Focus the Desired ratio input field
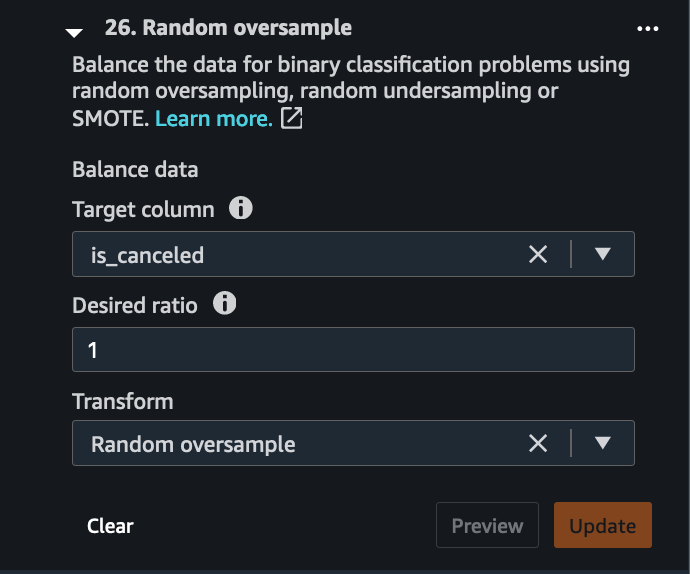 tap(353, 350)
